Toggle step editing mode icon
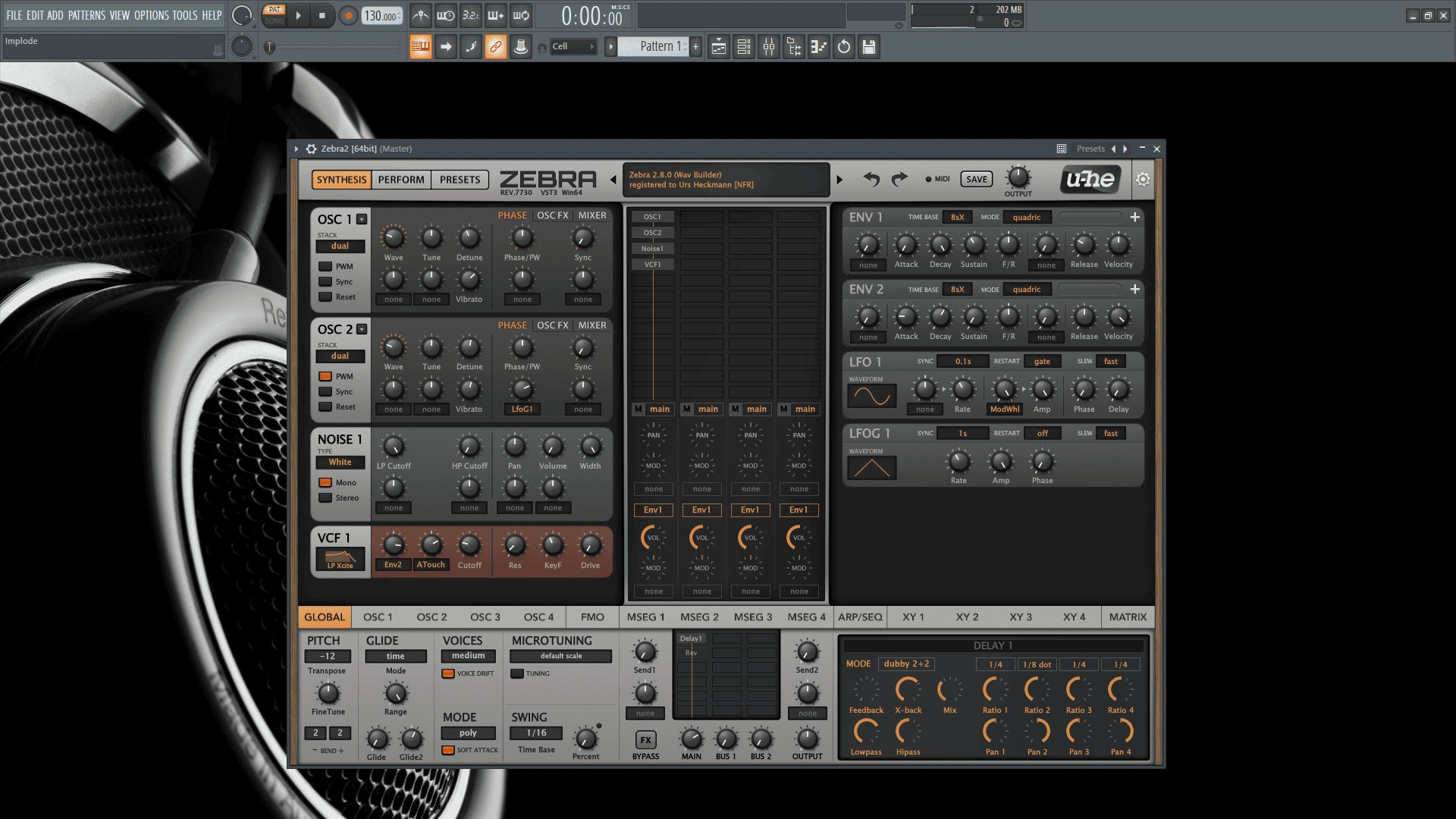Image resolution: width=1456 pixels, height=819 pixels. coord(471,47)
